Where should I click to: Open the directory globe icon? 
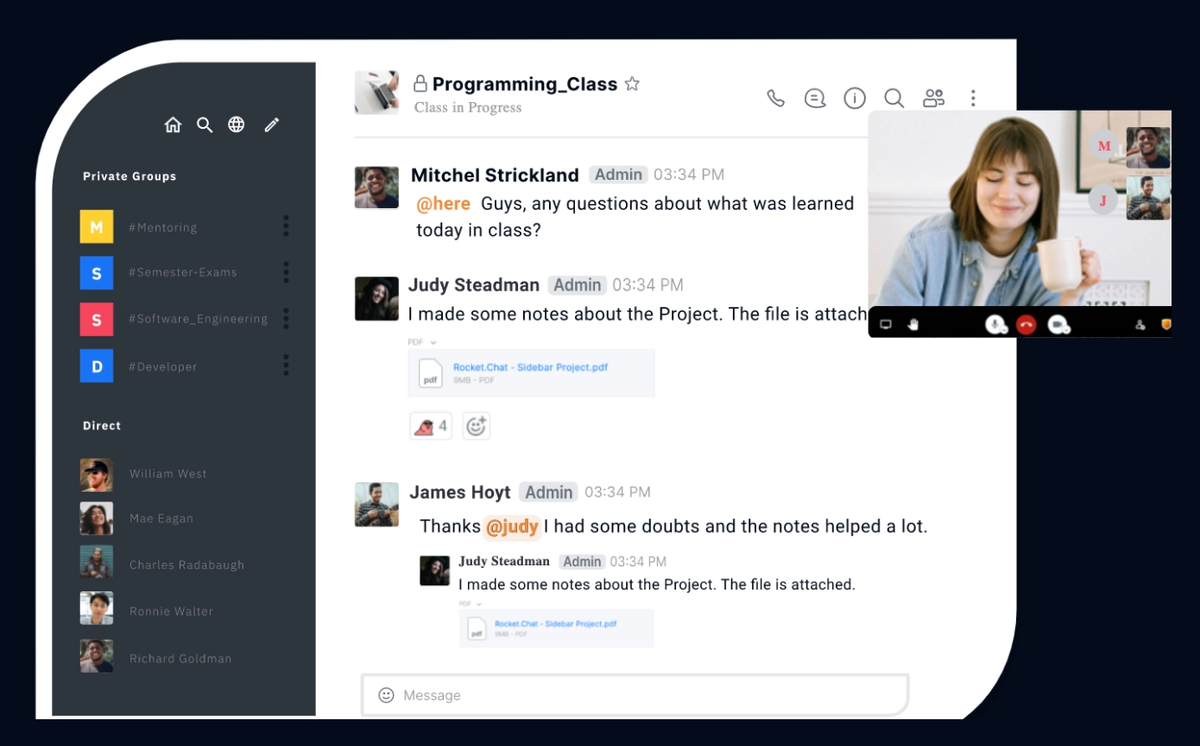236,125
